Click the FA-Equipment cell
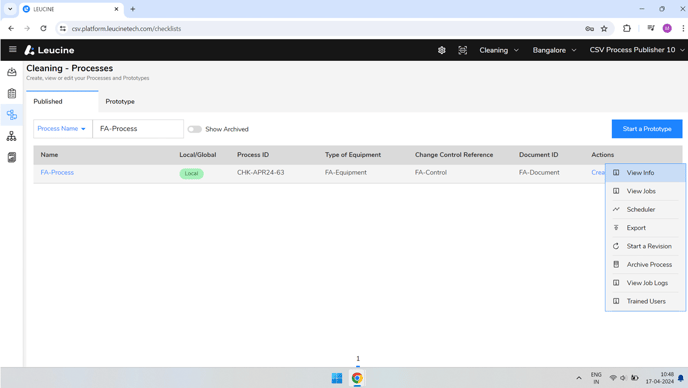688x388 pixels. point(346,172)
